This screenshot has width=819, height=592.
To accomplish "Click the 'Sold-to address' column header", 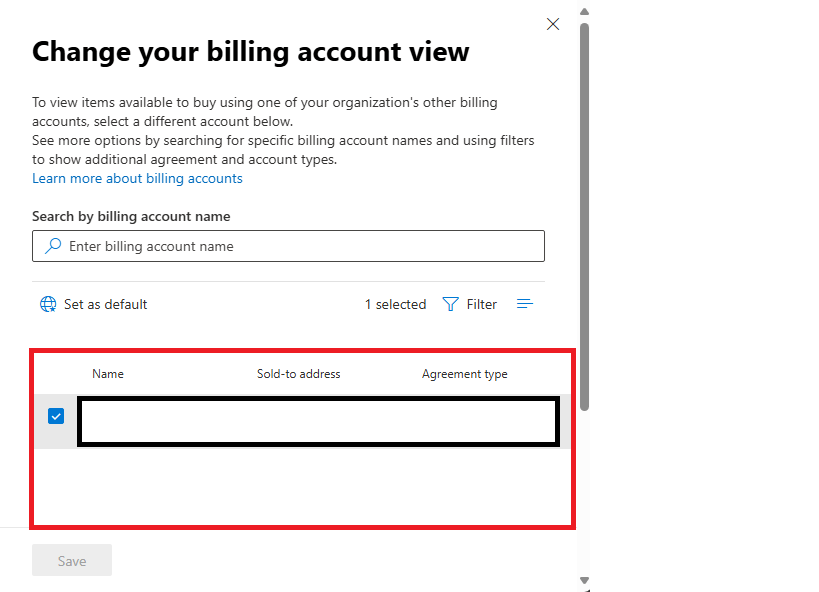I will [x=298, y=374].
